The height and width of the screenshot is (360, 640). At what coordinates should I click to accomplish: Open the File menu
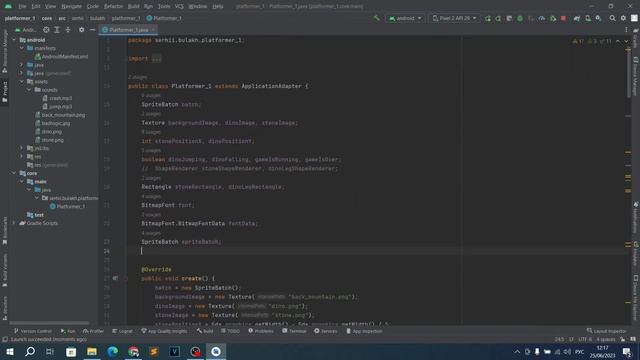[x=22, y=6]
